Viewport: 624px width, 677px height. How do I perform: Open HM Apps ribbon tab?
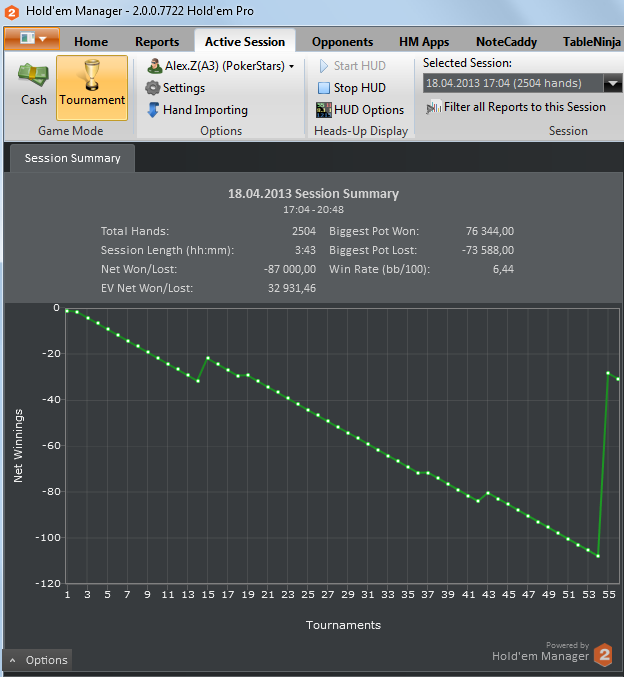[424, 42]
